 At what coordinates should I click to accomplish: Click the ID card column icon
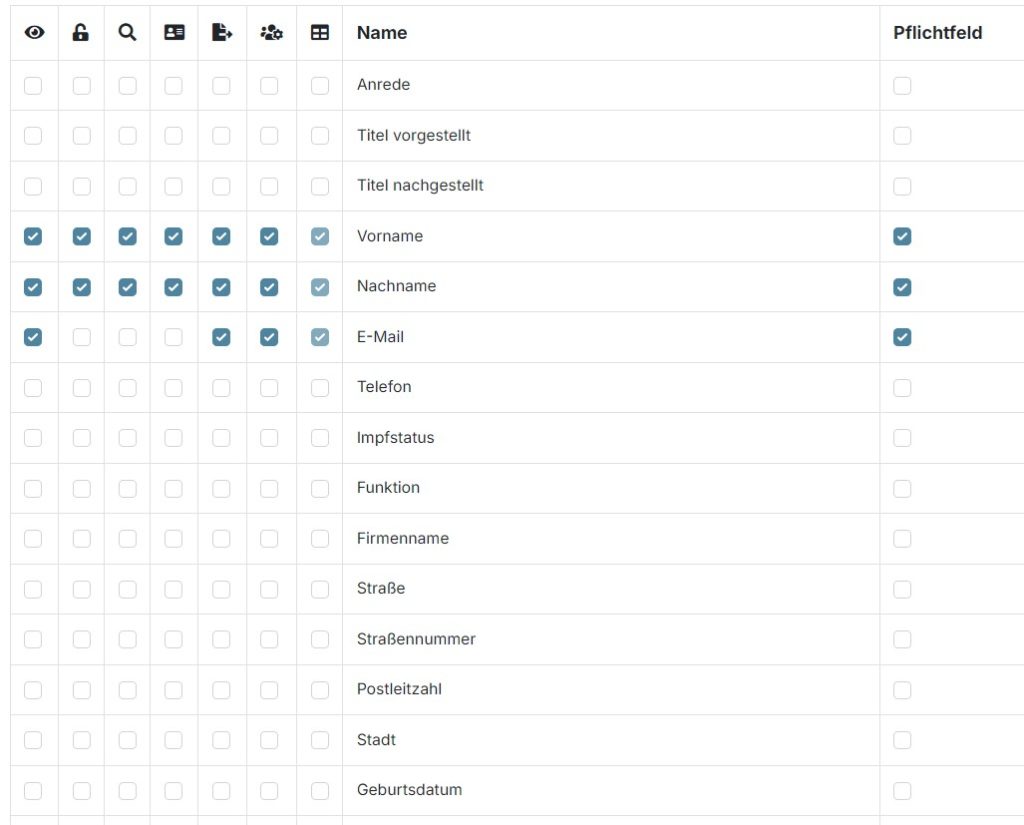[x=174, y=33]
